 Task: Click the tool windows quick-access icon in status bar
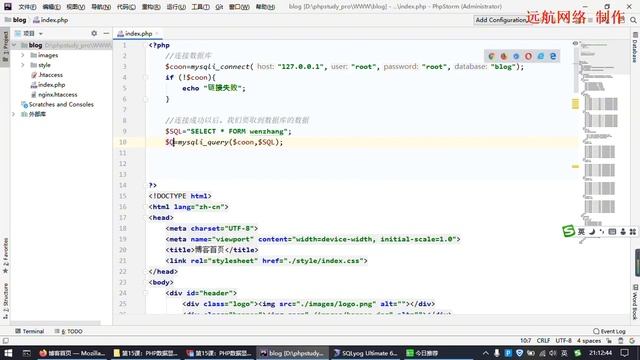pyautogui.click(x=5, y=340)
